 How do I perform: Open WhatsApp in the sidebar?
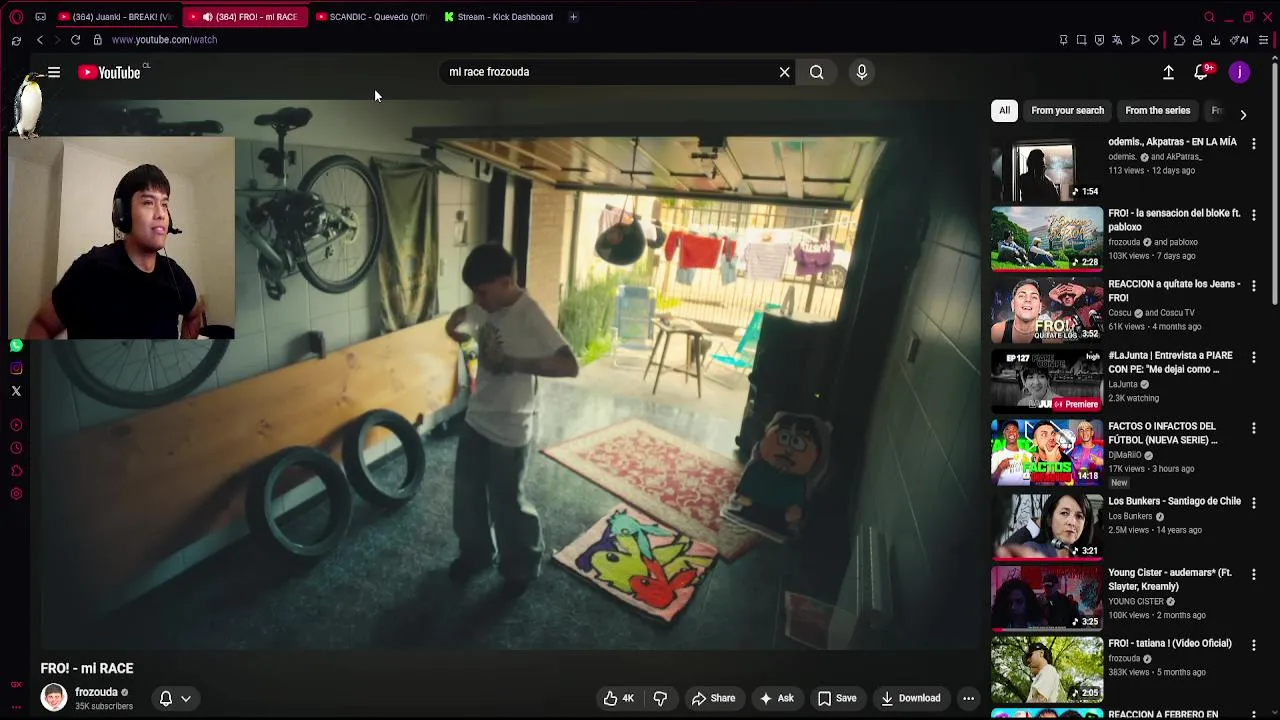16,346
